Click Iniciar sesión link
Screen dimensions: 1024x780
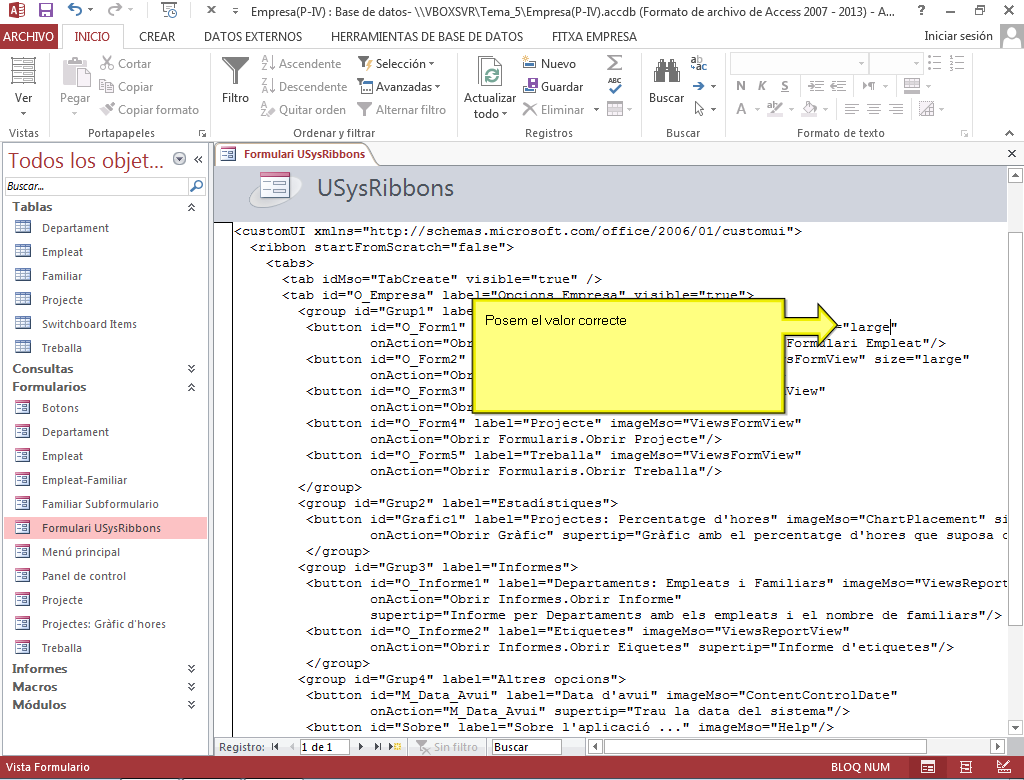click(x=958, y=36)
